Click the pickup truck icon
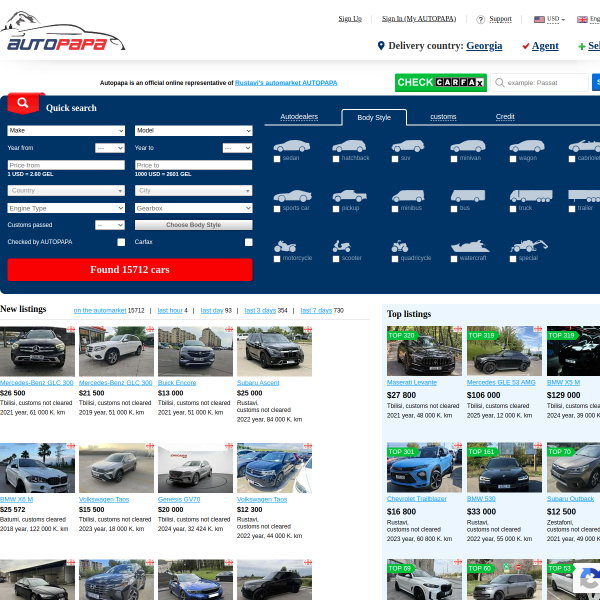The width and height of the screenshot is (600, 600). click(x=349, y=196)
